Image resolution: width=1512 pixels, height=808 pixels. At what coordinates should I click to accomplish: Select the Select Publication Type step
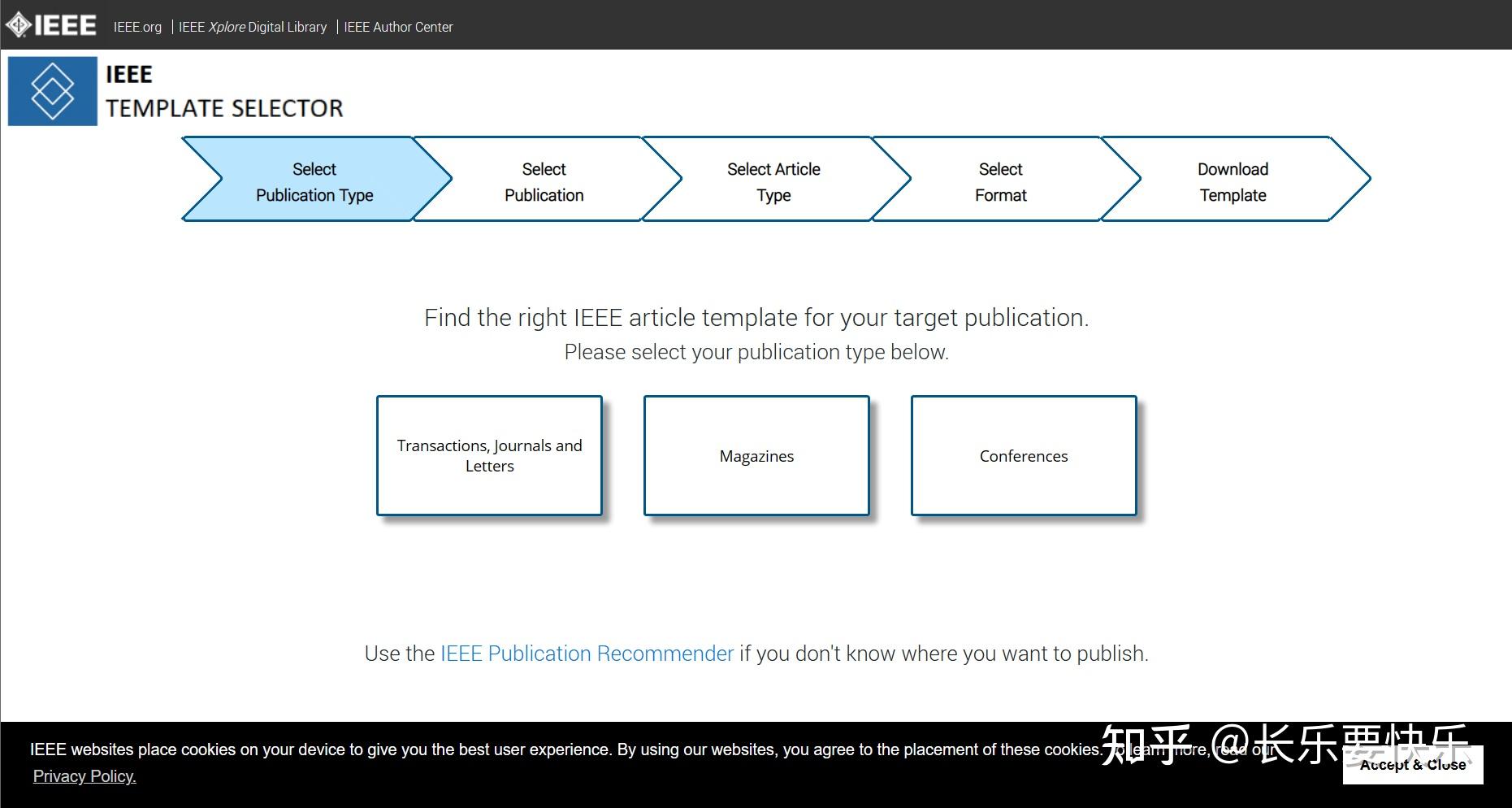315,179
